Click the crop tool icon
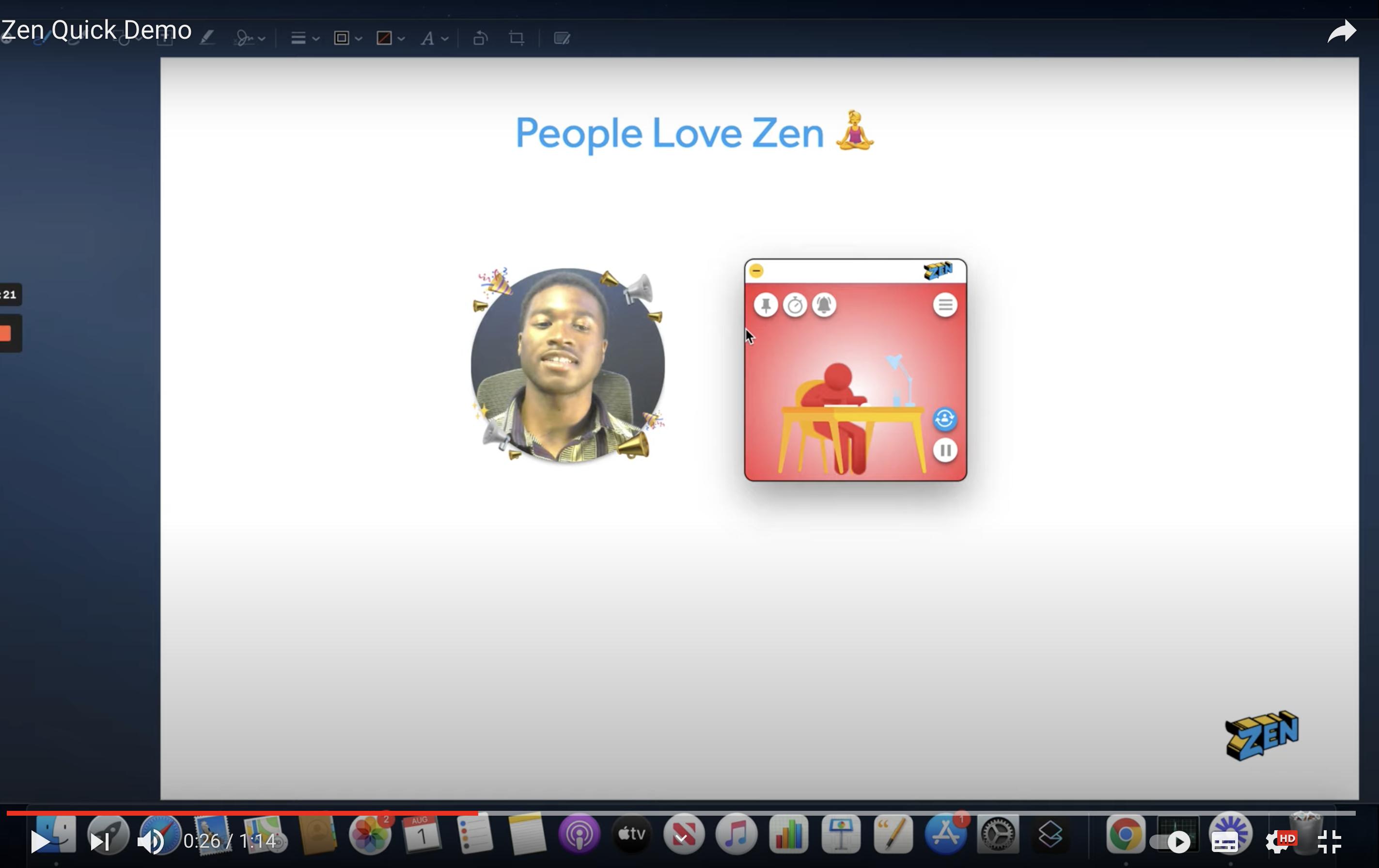Screen dimensions: 1379x868 517,38
